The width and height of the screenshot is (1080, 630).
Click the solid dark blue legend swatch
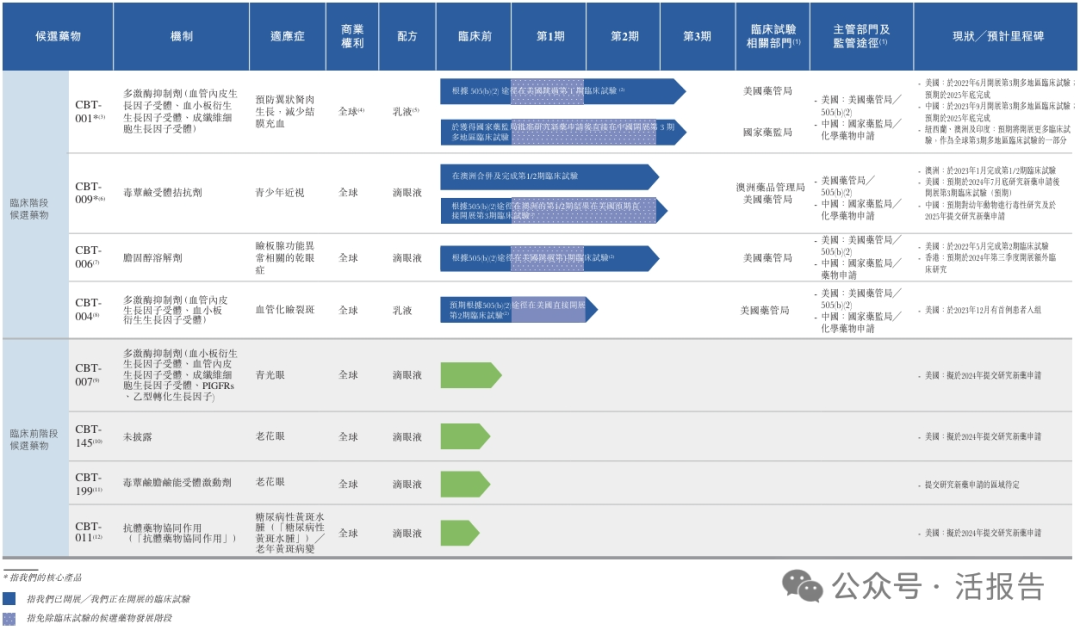pyautogui.click(x=9, y=598)
